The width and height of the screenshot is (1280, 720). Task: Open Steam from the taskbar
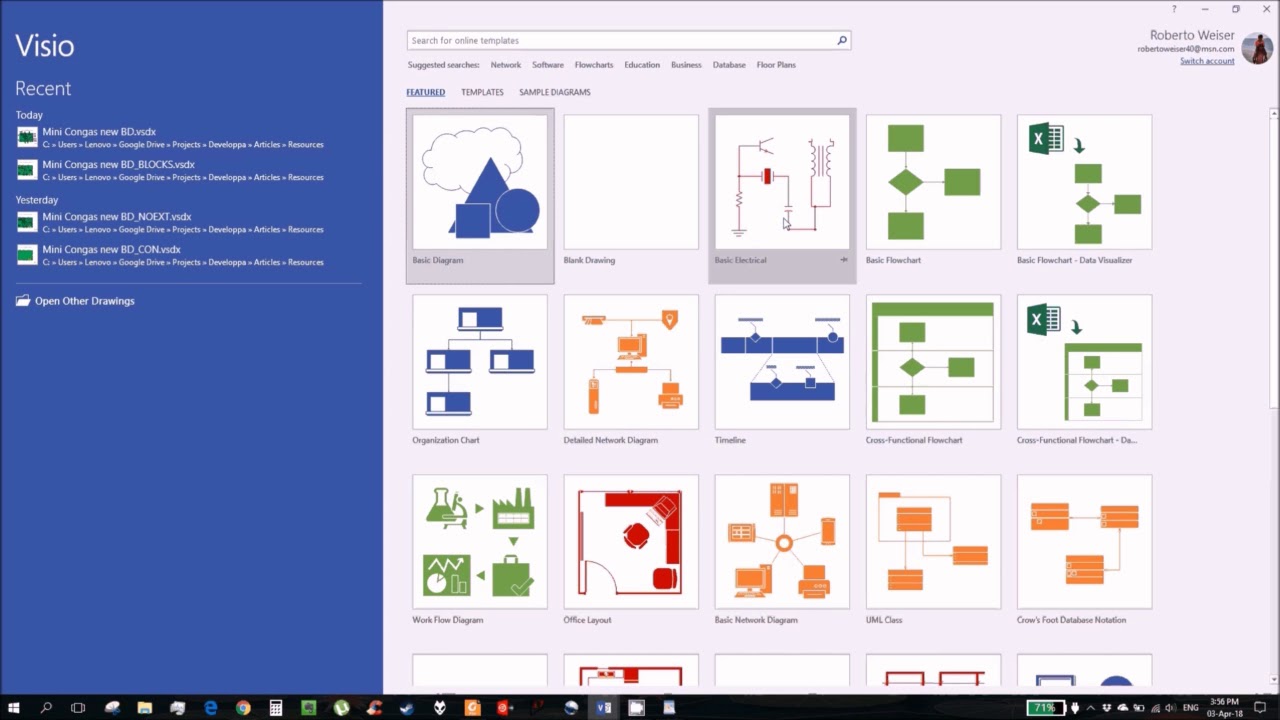pos(407,708)
